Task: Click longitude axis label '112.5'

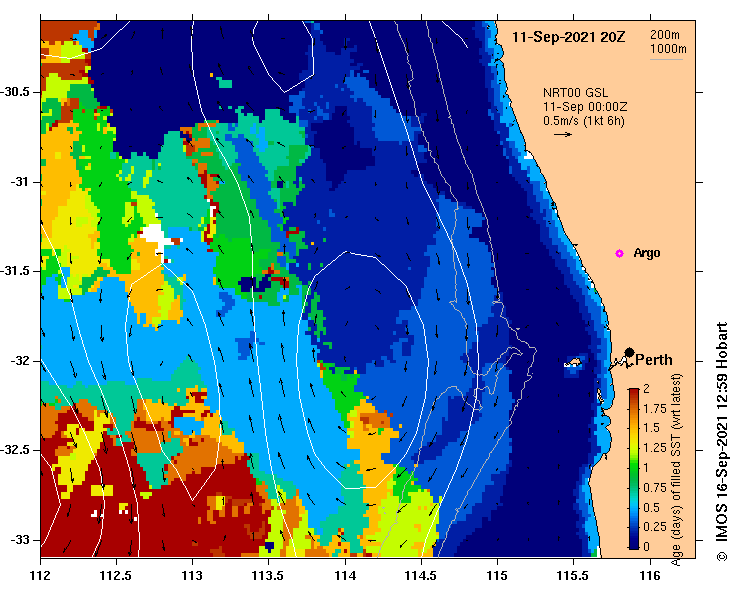Action: (116, 576)
